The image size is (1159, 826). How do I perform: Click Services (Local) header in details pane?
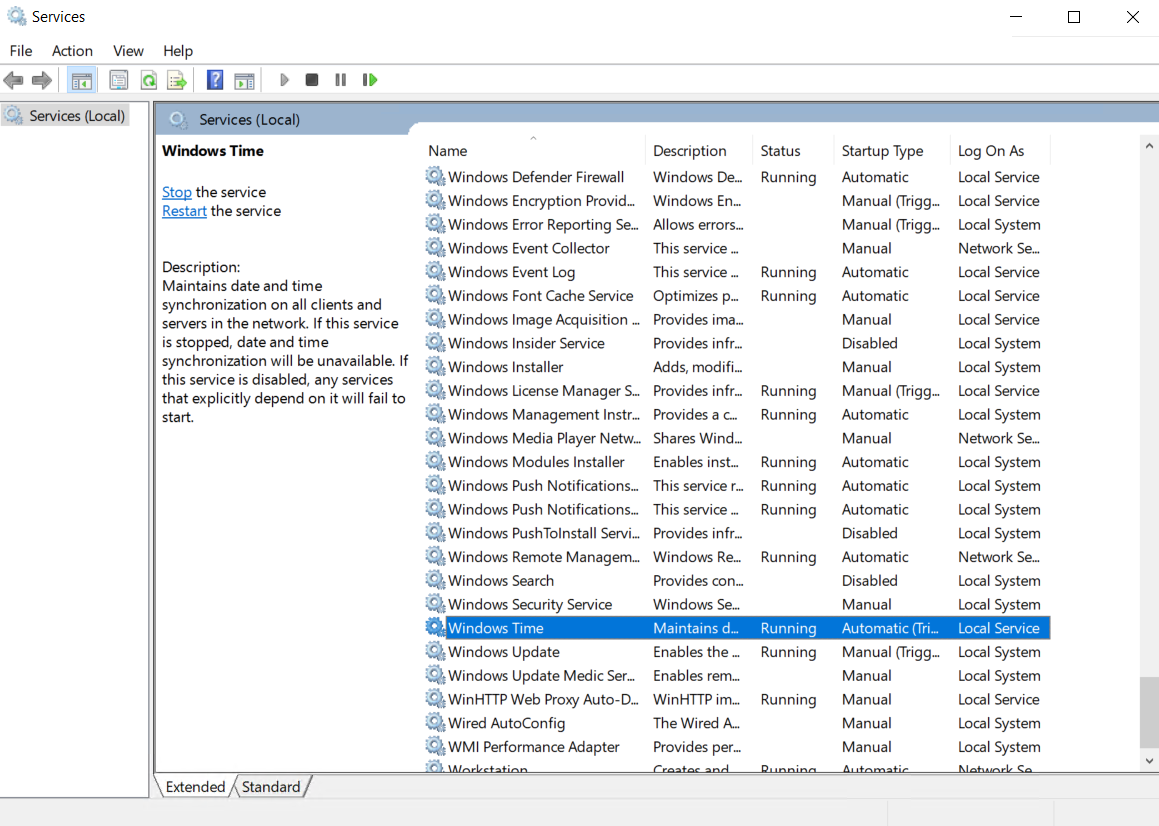(x=249, y=120)
